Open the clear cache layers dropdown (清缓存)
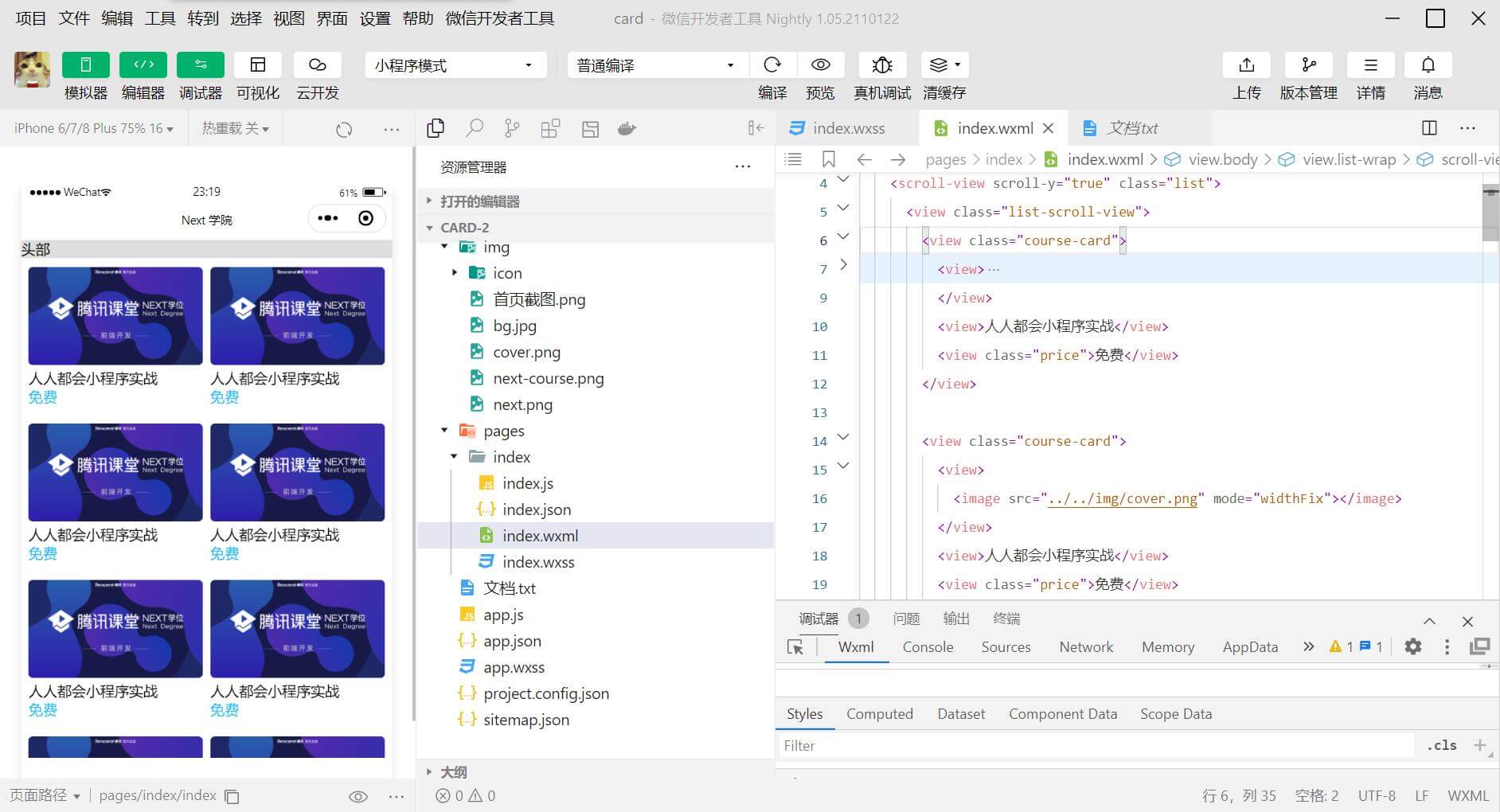 pos(945,64)
